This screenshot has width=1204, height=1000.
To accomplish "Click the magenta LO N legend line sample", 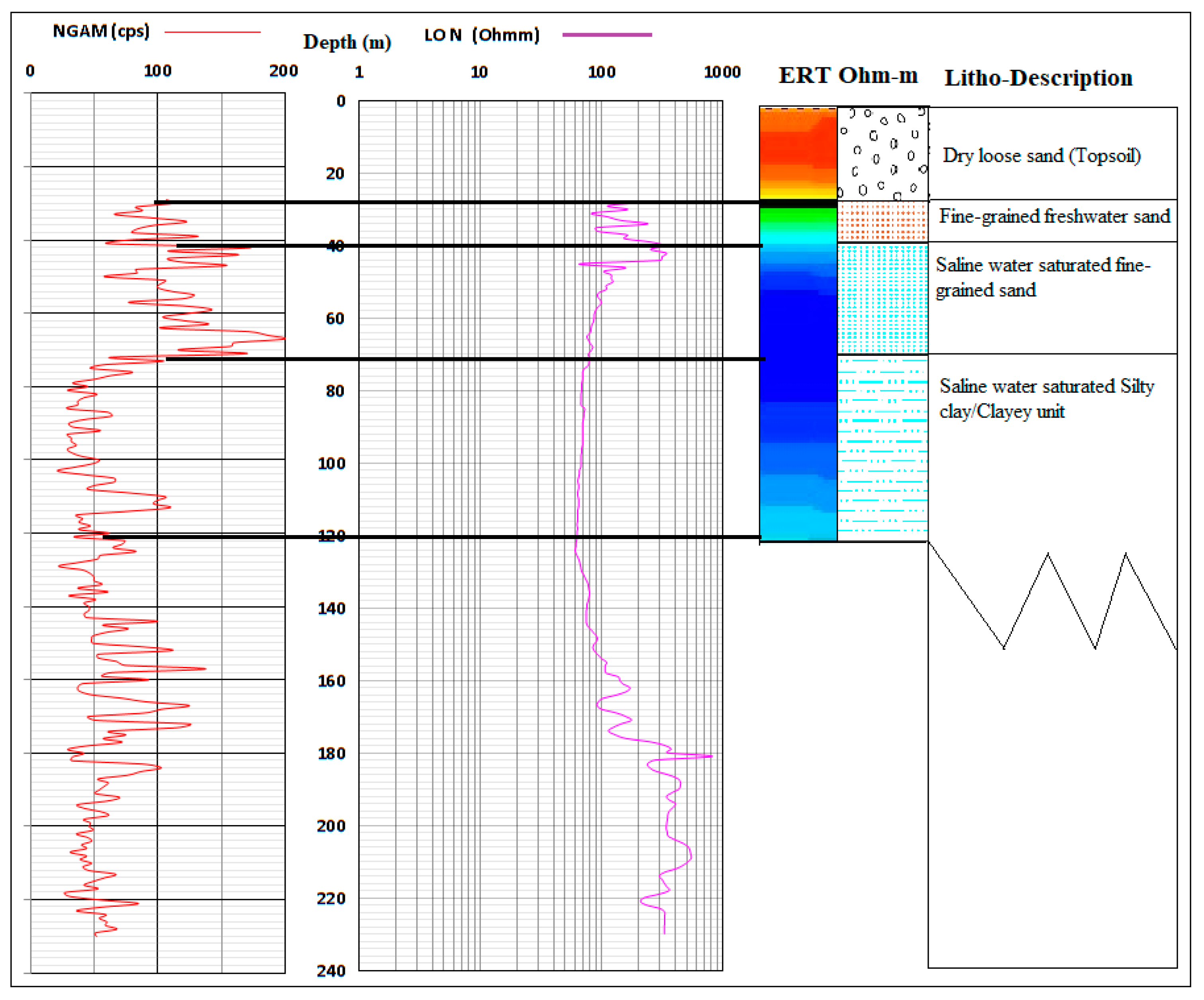I will point(607,35).
